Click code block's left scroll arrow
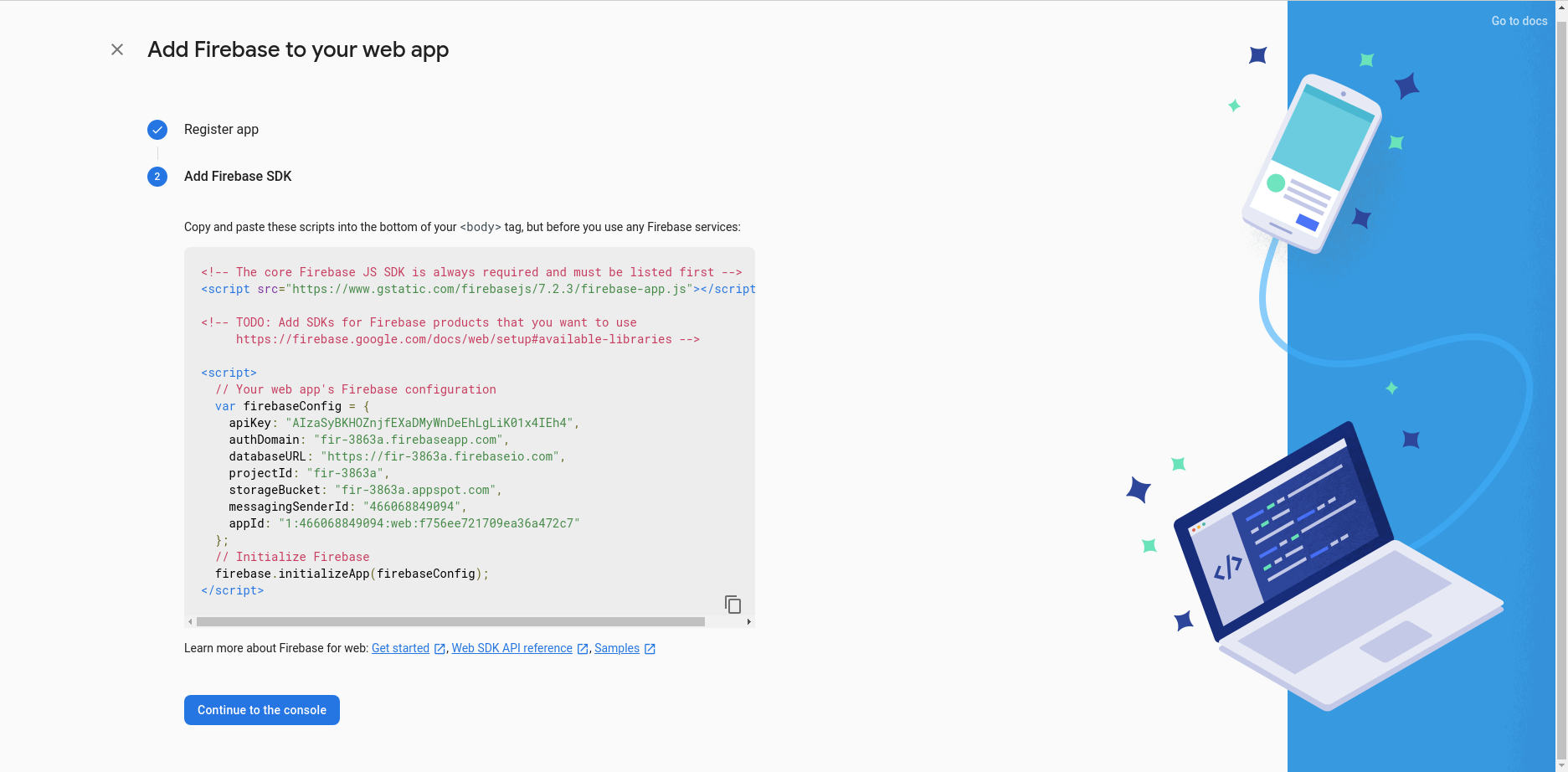1568x772 pixels. point(190,622)
